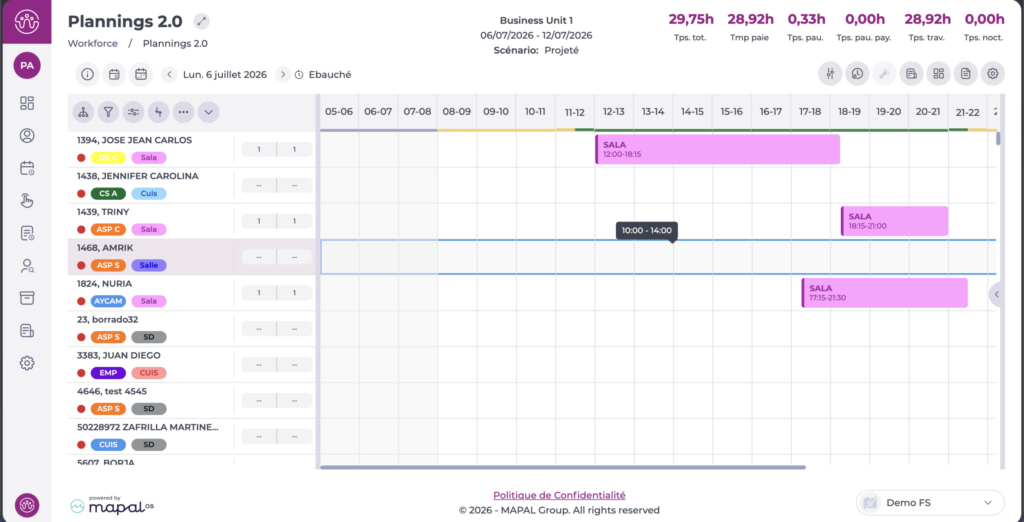Expand Plannings 2.0 to fullscreen
1024x522 pixels.
[x=202, y=22]
